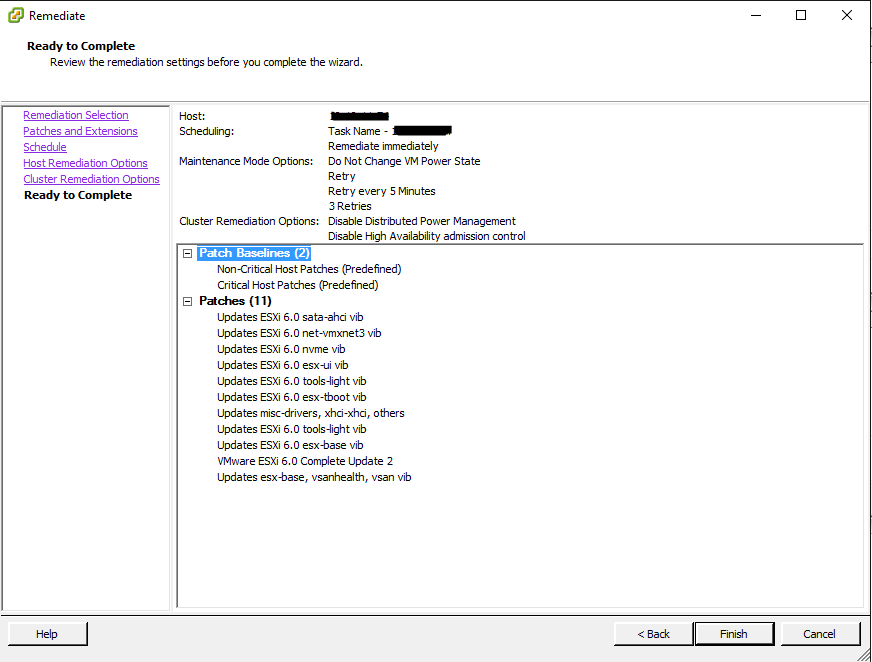The width and height of the screenshot is (872, 662).
Task: Select Updates ESXi 6.0 esx-ui vib
Action: click(283, 365)
